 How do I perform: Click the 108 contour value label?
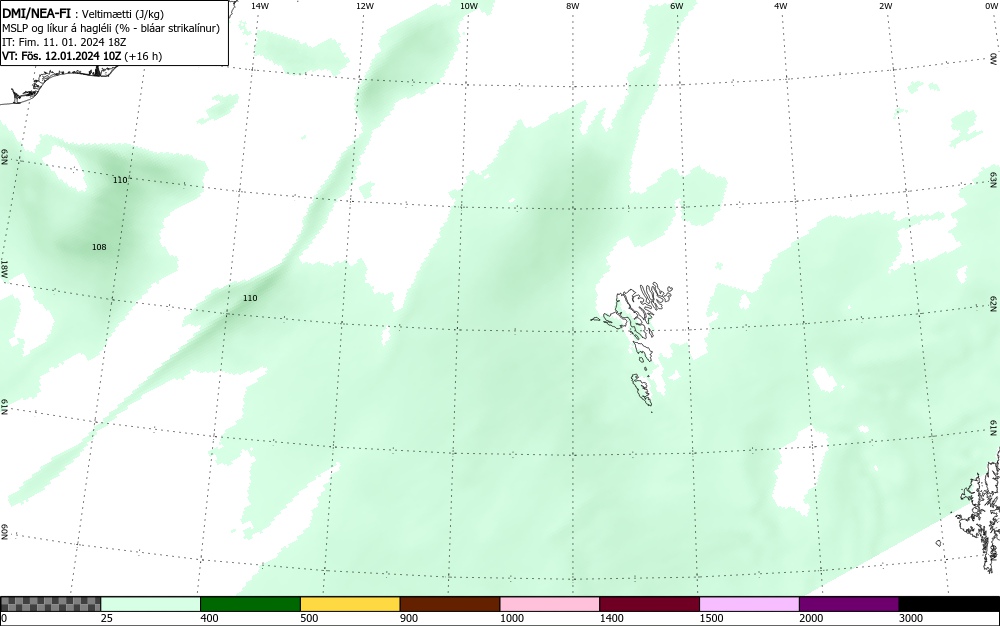click(99, 247)
